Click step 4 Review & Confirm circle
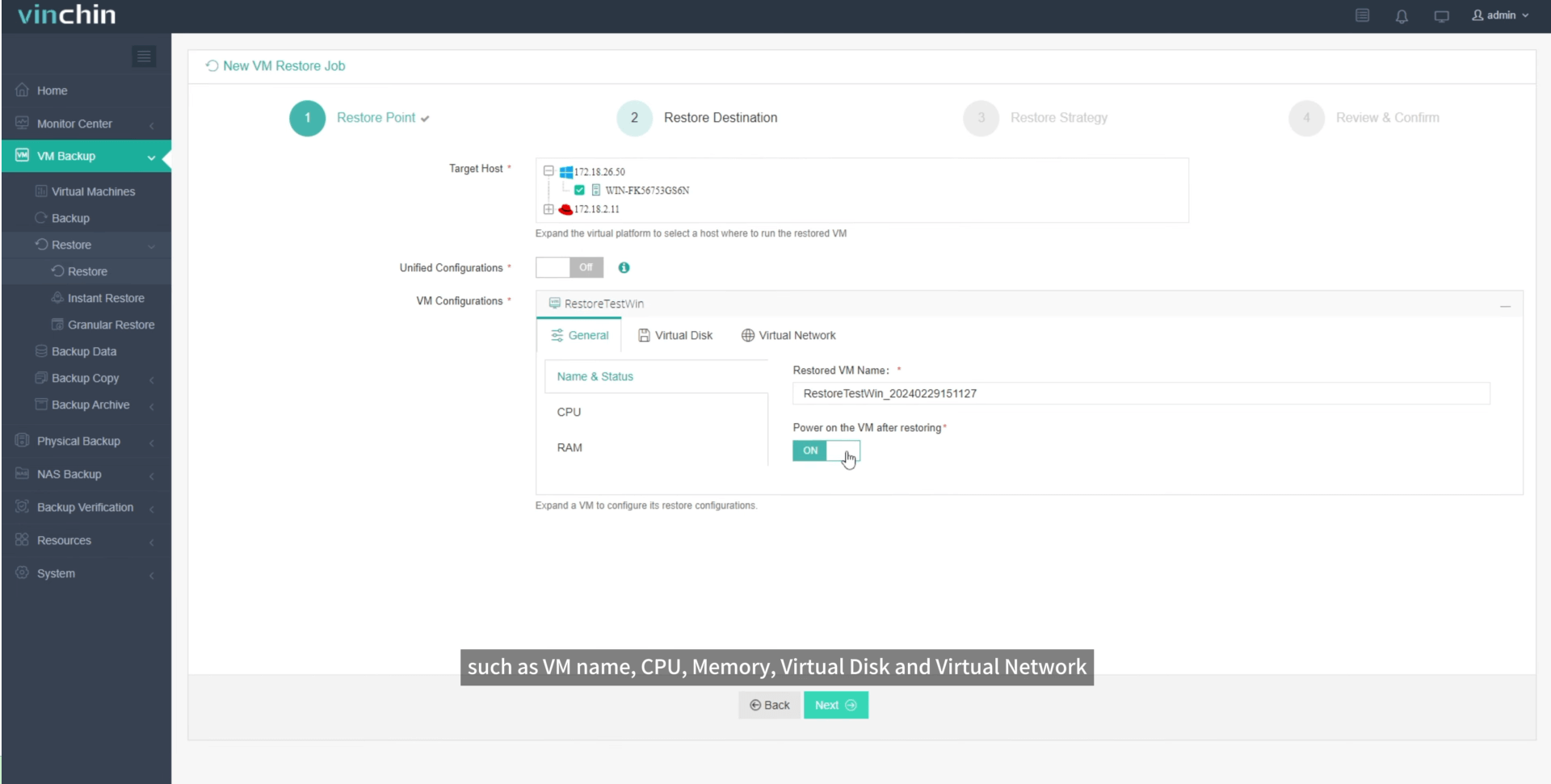Image resolution: width=1551 pixels, height=784 pixels. click(1306, 118)
